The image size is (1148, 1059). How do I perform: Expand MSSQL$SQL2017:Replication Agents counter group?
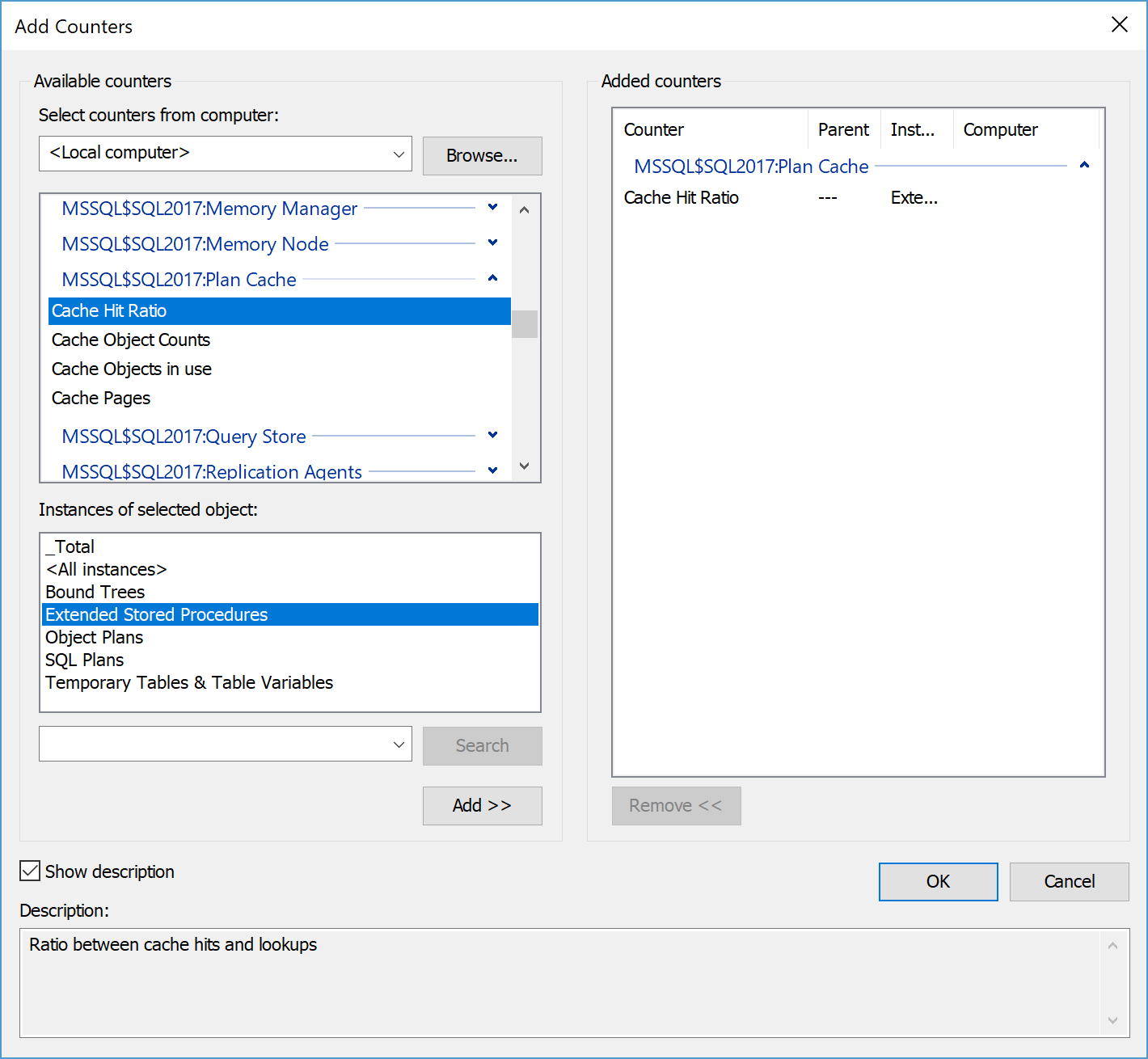tap(492, 471)
